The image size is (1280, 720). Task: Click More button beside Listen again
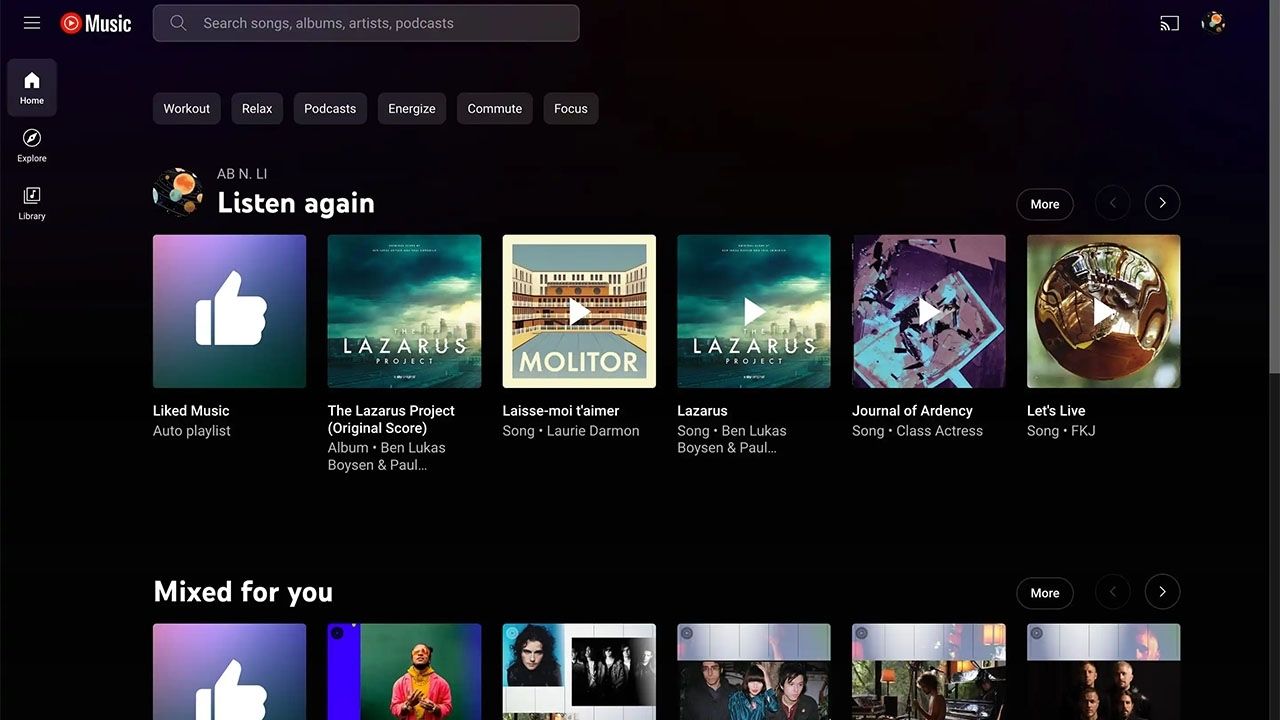[x=1044, y=204]
